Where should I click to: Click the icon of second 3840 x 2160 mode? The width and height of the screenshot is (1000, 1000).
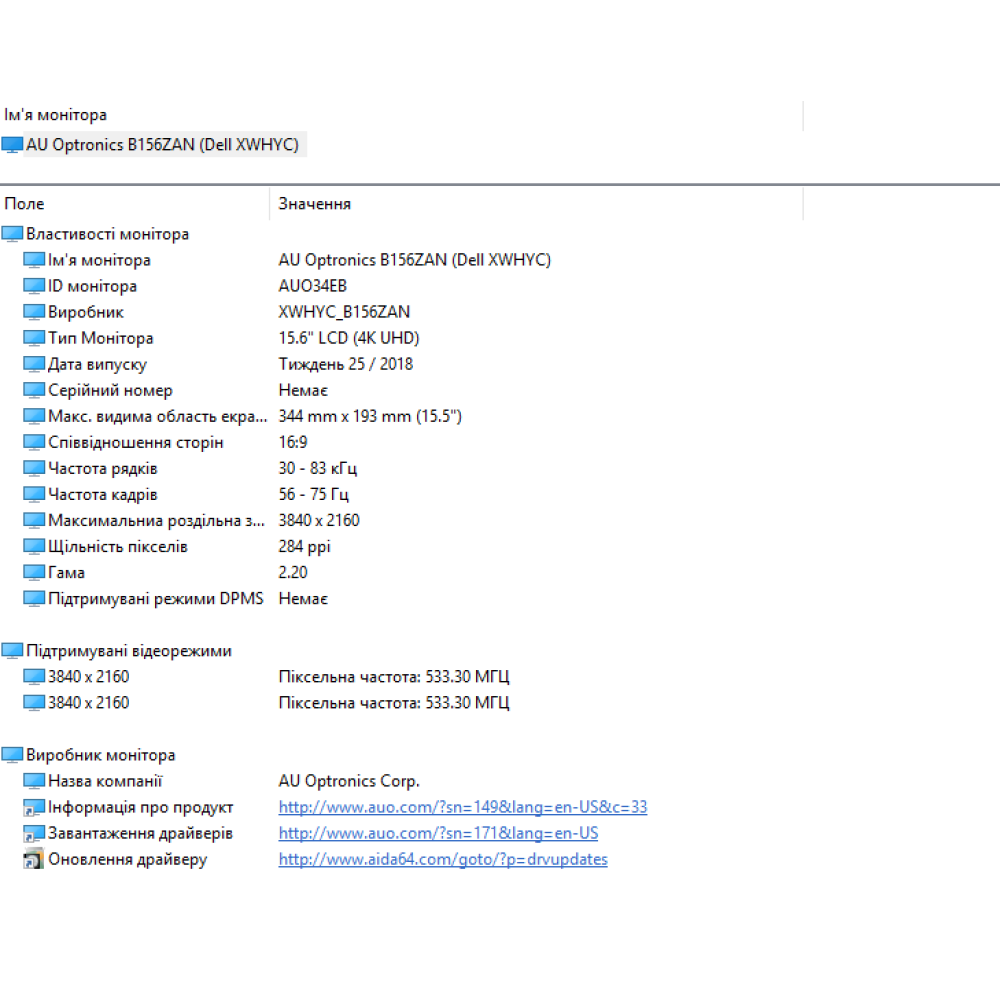(34, 703)
